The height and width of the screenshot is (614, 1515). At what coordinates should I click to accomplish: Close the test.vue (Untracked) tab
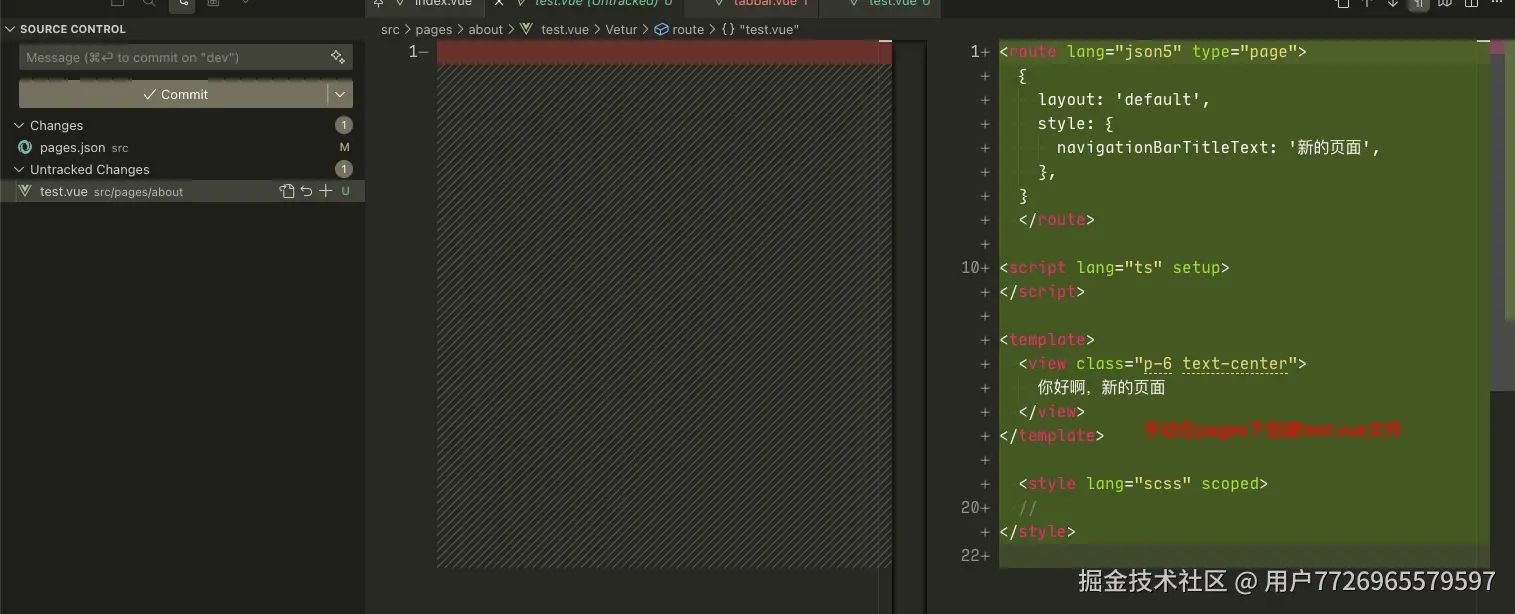coord(499,3)
